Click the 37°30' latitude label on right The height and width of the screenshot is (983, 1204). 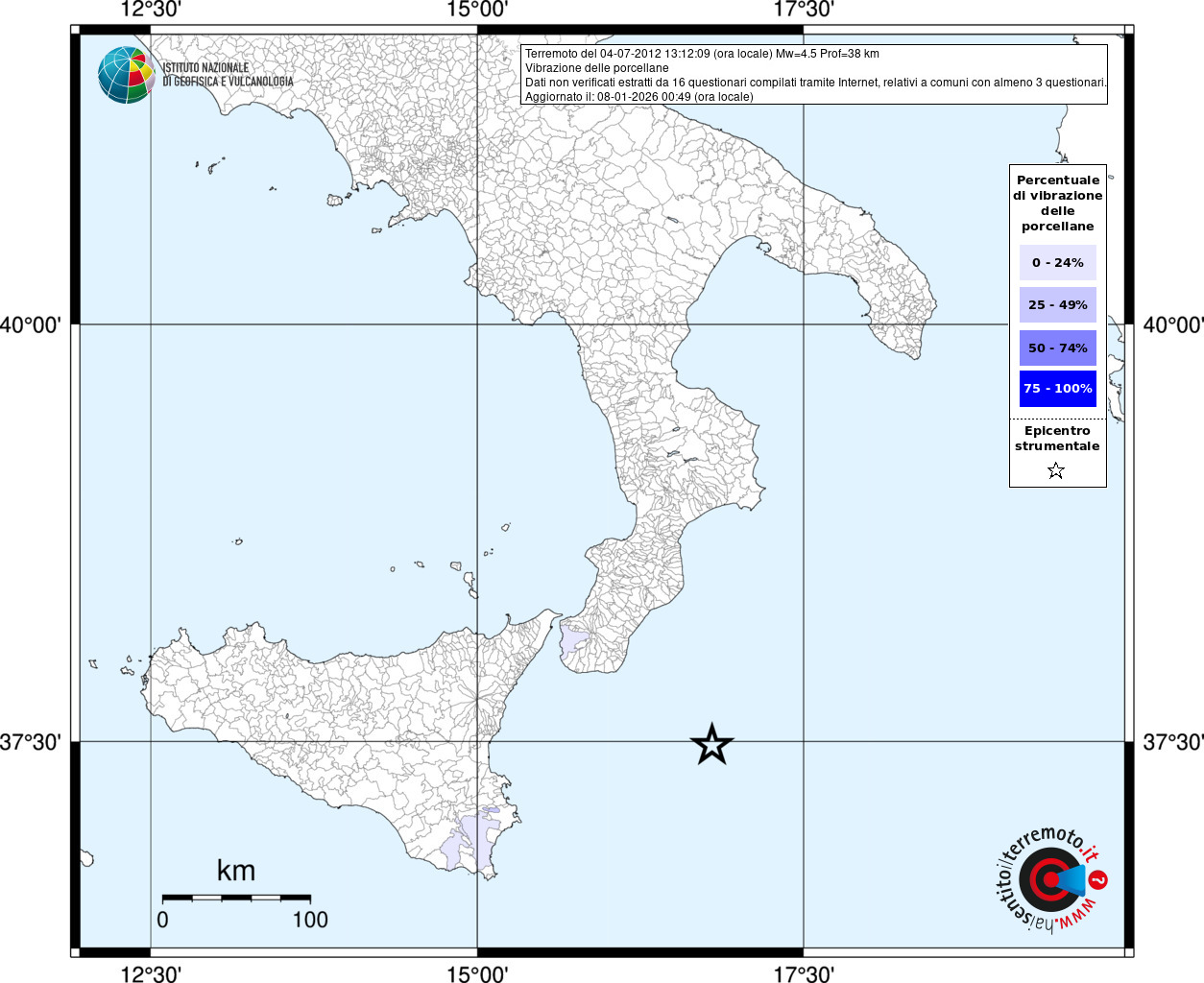[1173, 742]
